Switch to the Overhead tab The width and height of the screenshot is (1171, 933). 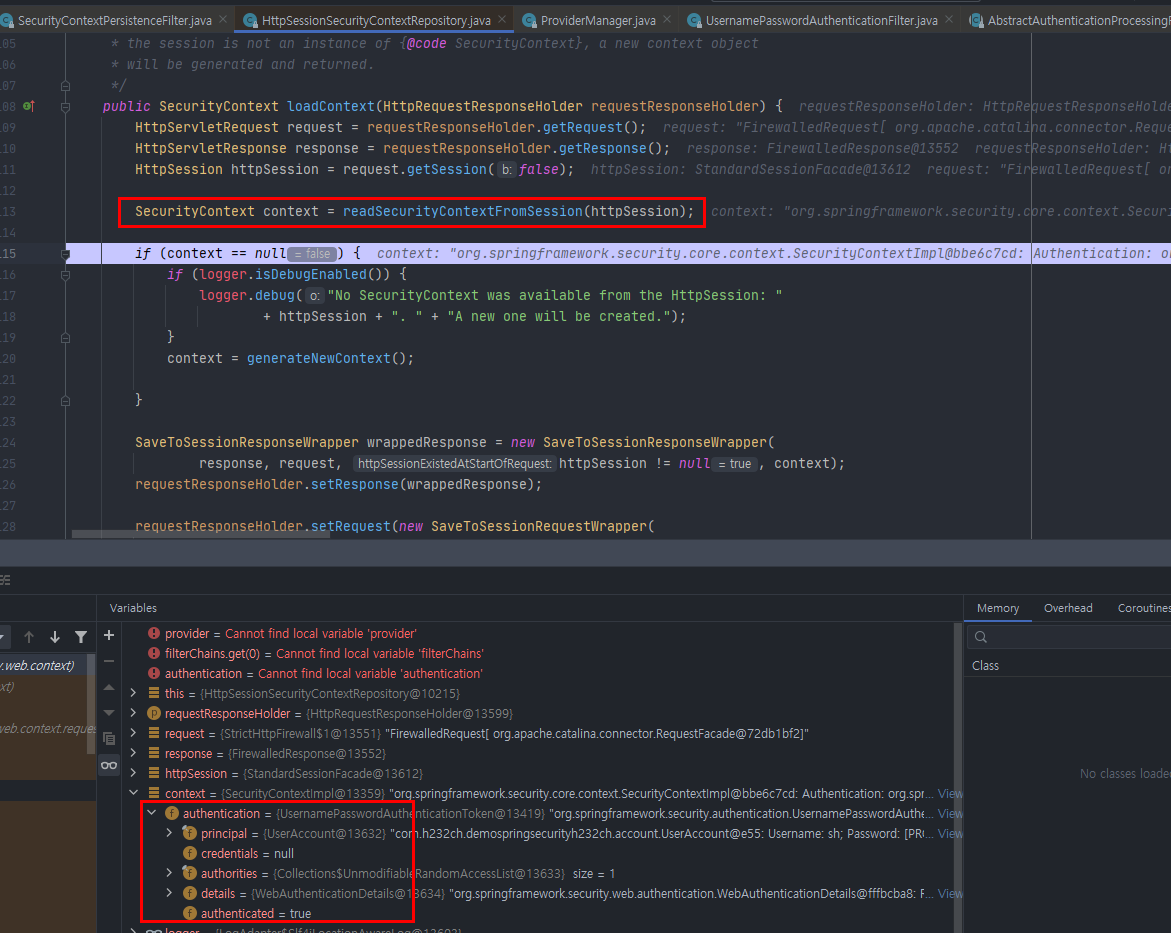pyautogui.click(x=1068, y=608)
